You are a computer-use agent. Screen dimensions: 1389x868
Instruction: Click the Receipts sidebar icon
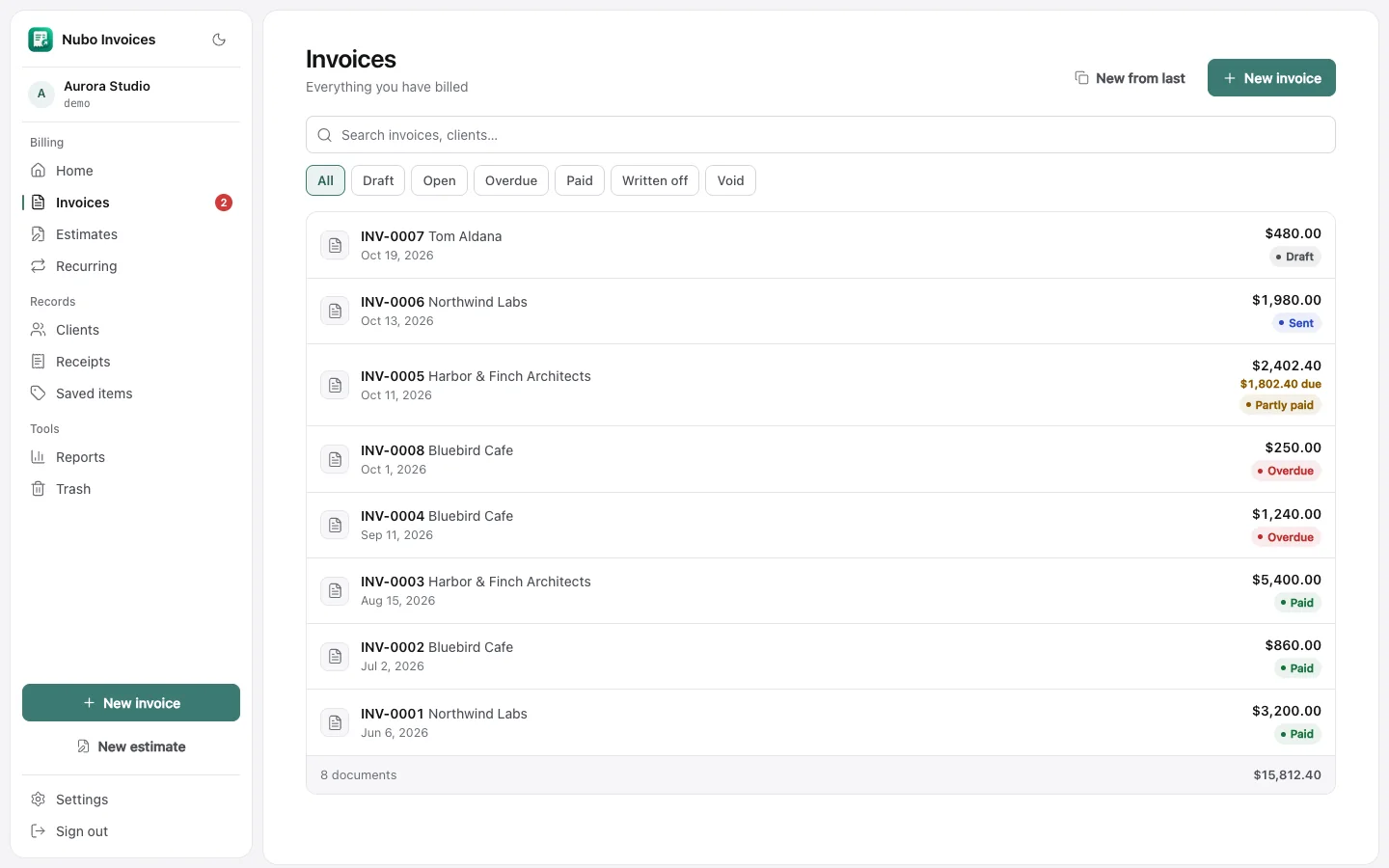39,362
